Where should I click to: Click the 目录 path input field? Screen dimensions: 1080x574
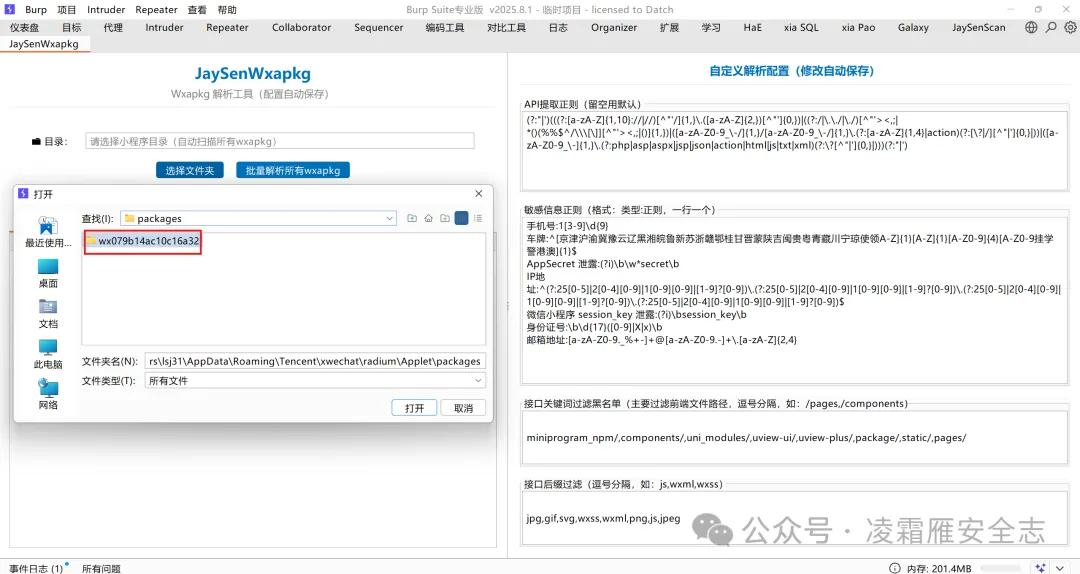[280, 141]
